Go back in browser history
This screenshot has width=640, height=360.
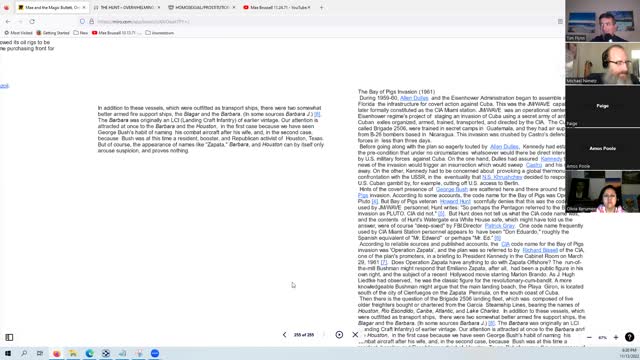click(8, 21)
